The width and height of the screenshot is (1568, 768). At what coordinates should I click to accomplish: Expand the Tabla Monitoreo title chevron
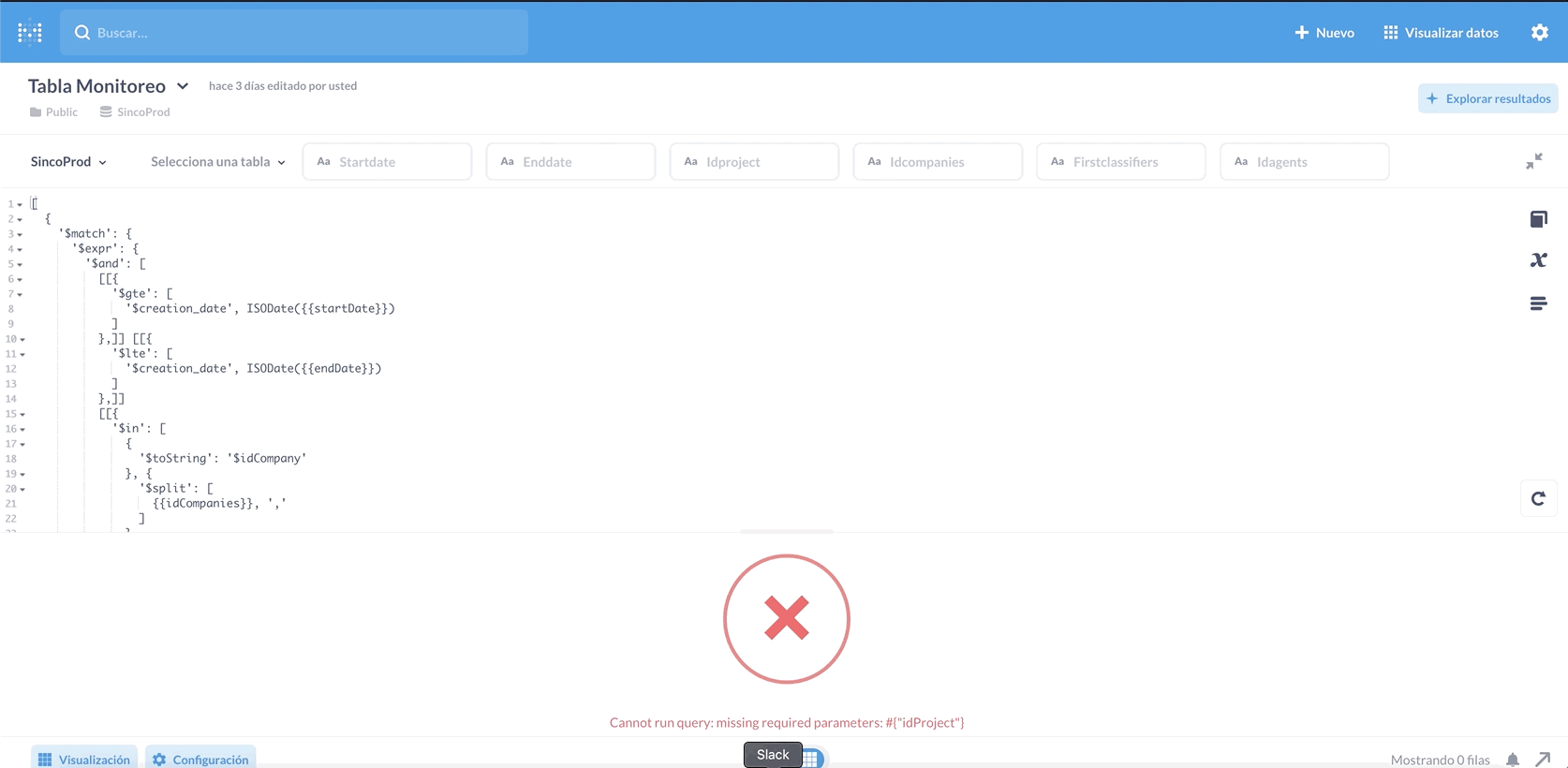[x=183, y=86]
